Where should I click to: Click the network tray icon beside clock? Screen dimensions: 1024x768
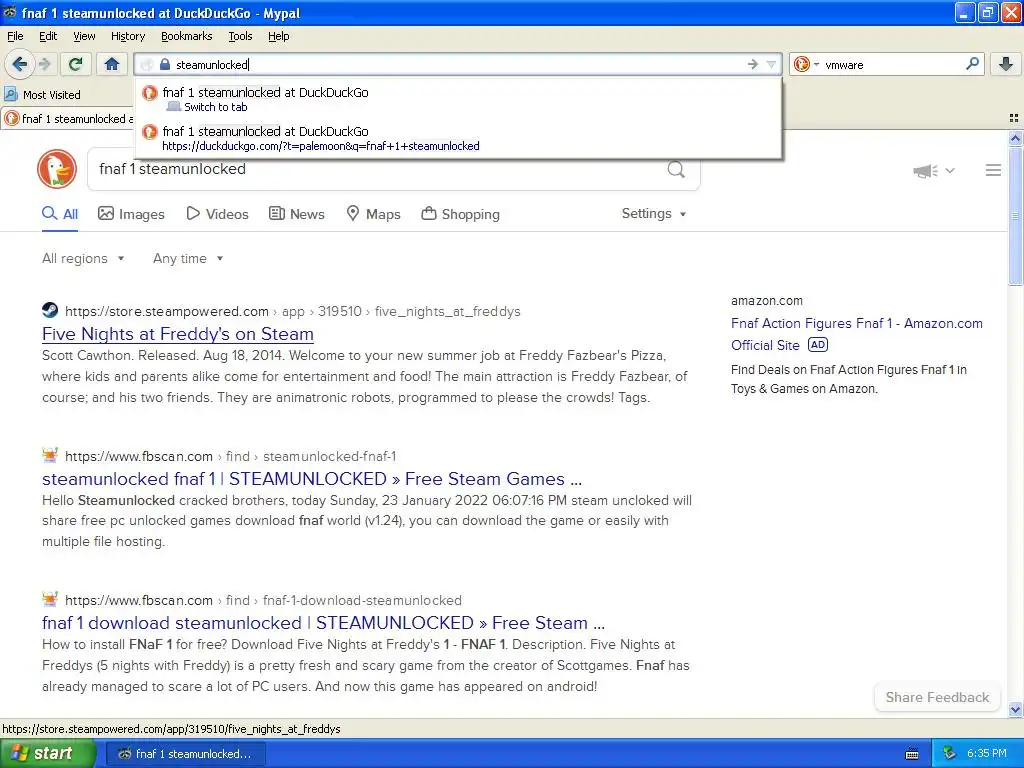pyautogui.click(x=950, y=753)
